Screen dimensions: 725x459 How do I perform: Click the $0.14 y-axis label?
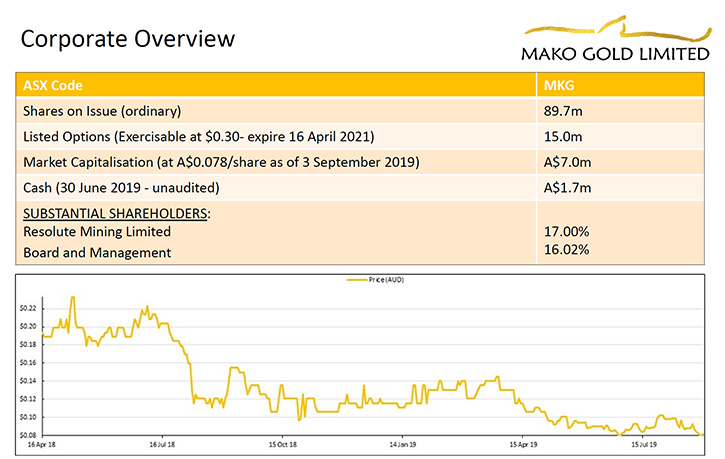28,381
